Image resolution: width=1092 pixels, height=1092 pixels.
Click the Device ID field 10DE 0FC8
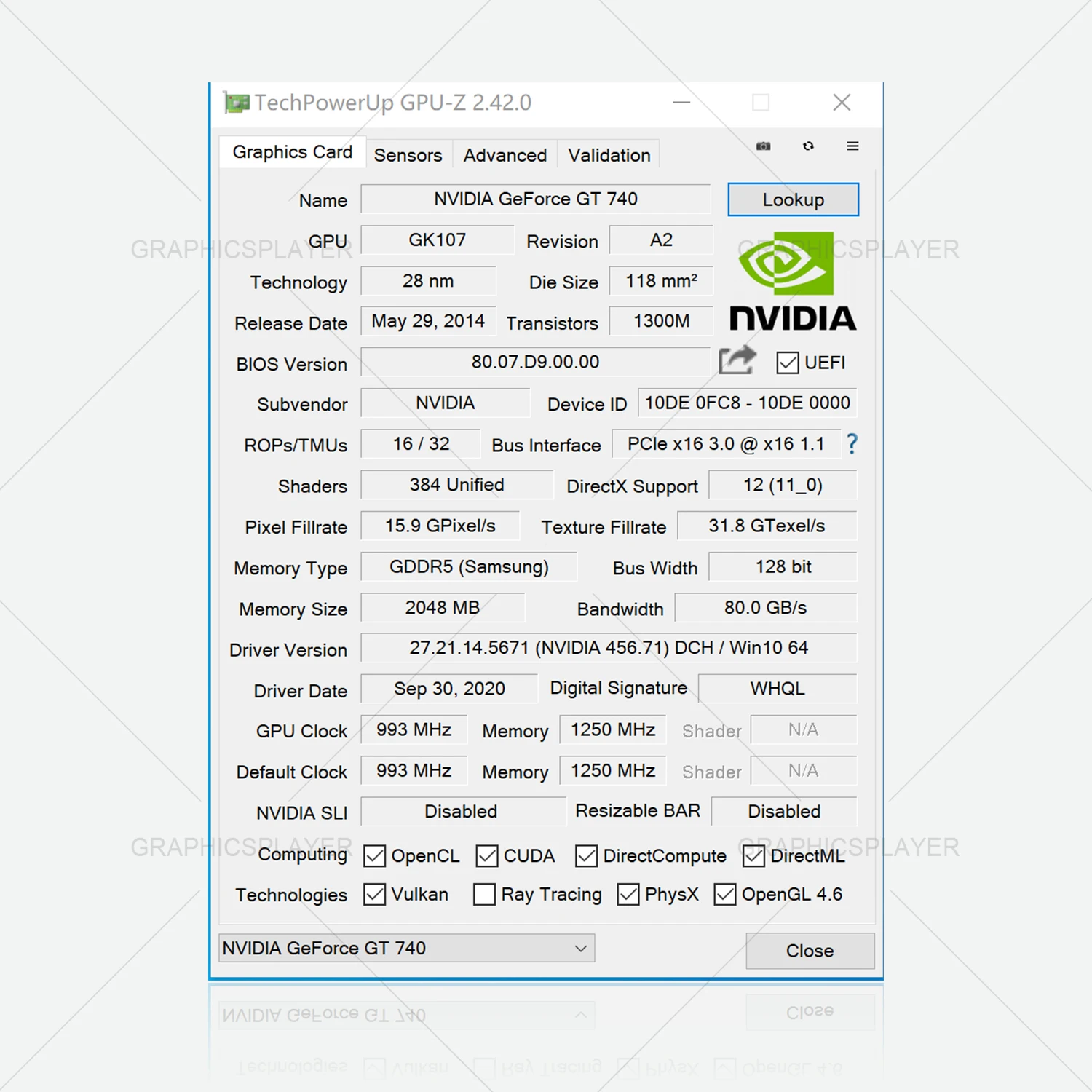click(x=748, y=403)
